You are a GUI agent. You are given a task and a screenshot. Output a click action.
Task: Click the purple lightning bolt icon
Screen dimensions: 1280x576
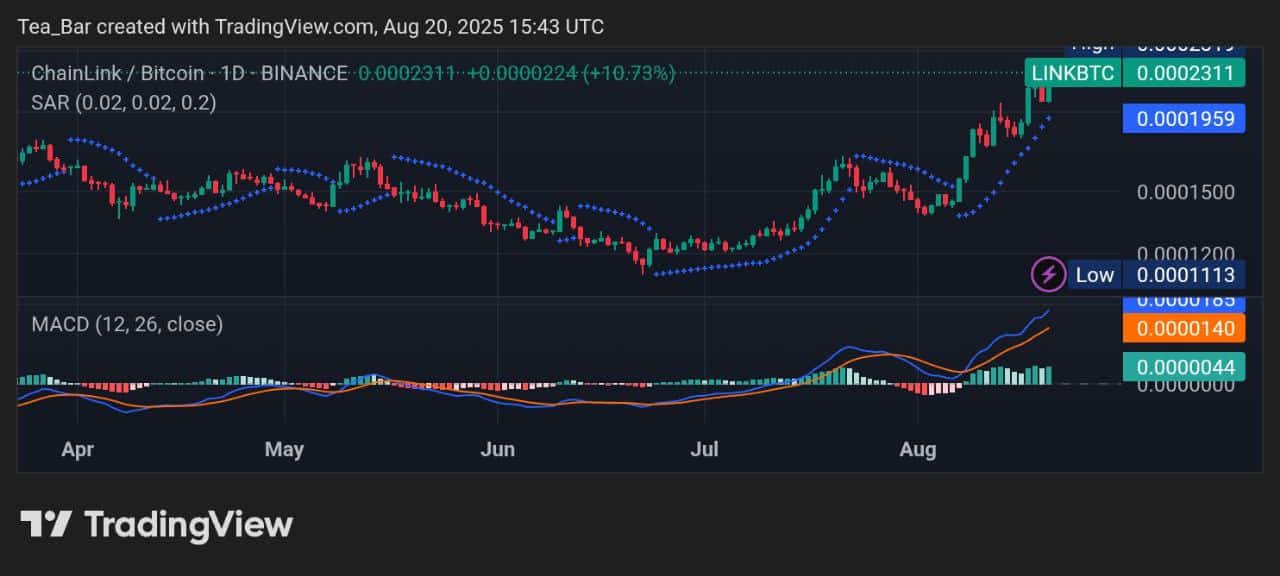coord(1047,274)
